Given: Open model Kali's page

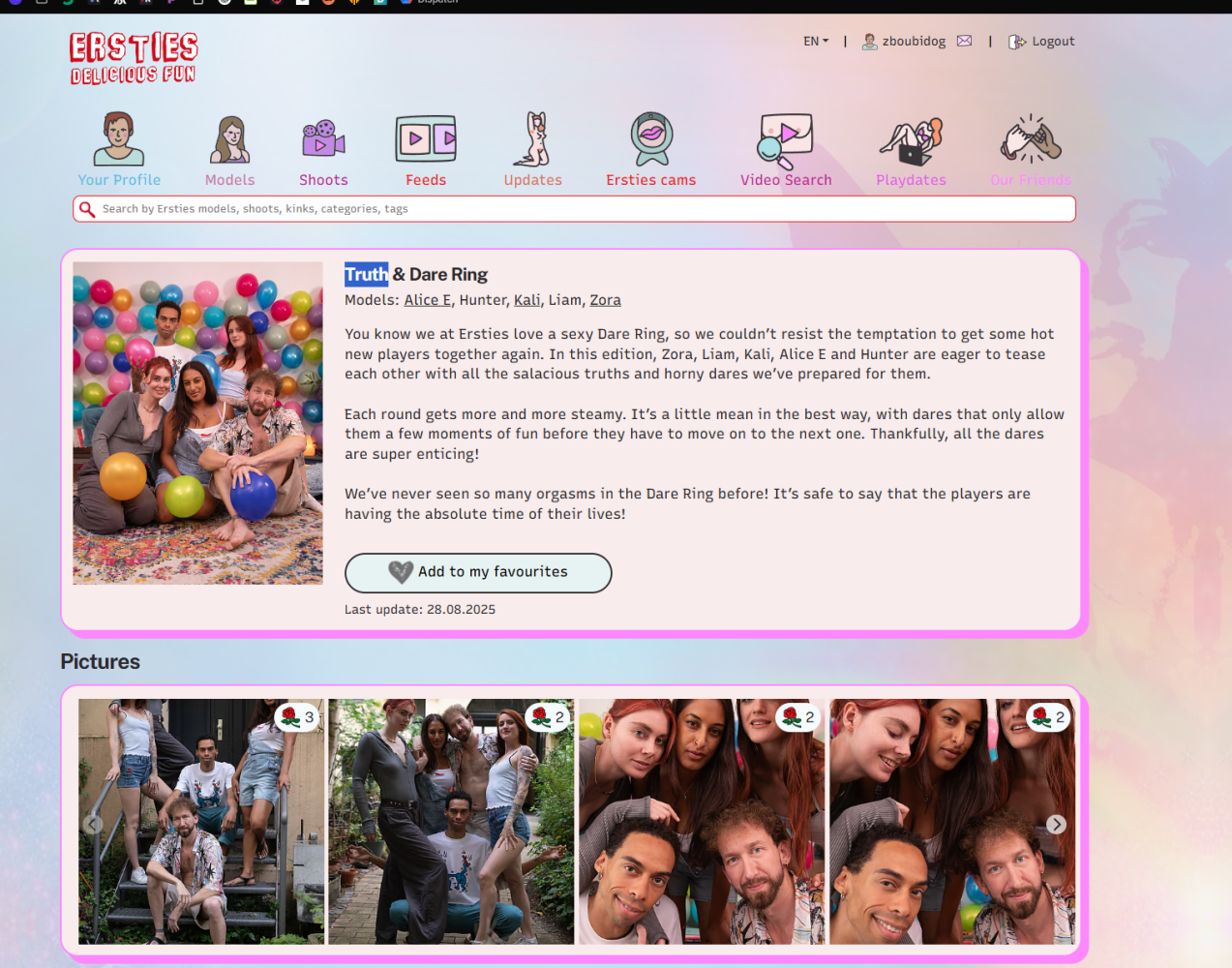Looking at the screenshot, I should tap(527, 300).
